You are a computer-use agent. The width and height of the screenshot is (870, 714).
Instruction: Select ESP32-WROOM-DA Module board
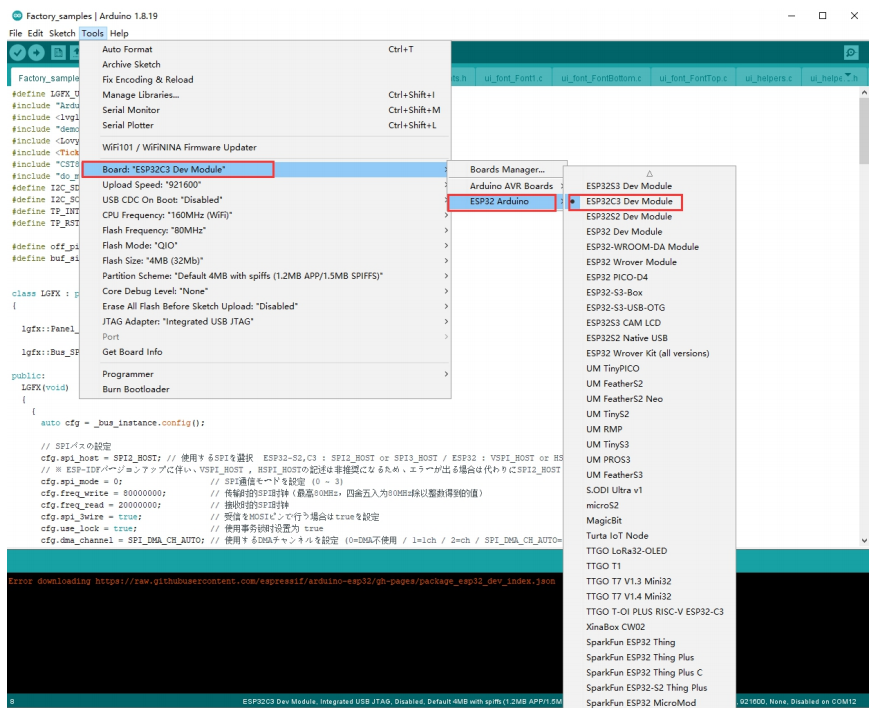[649, 247]
